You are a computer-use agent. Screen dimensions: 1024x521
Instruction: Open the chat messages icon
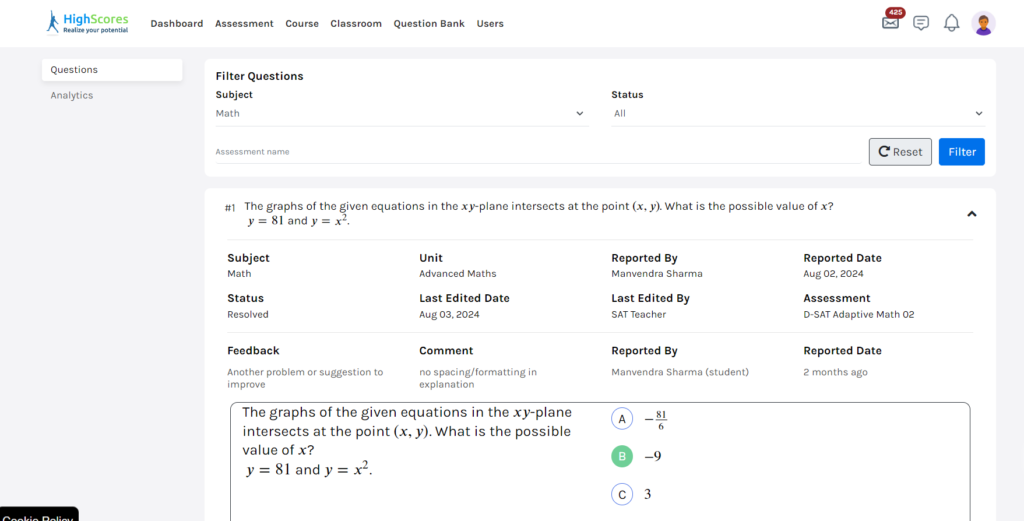[921, 23]
